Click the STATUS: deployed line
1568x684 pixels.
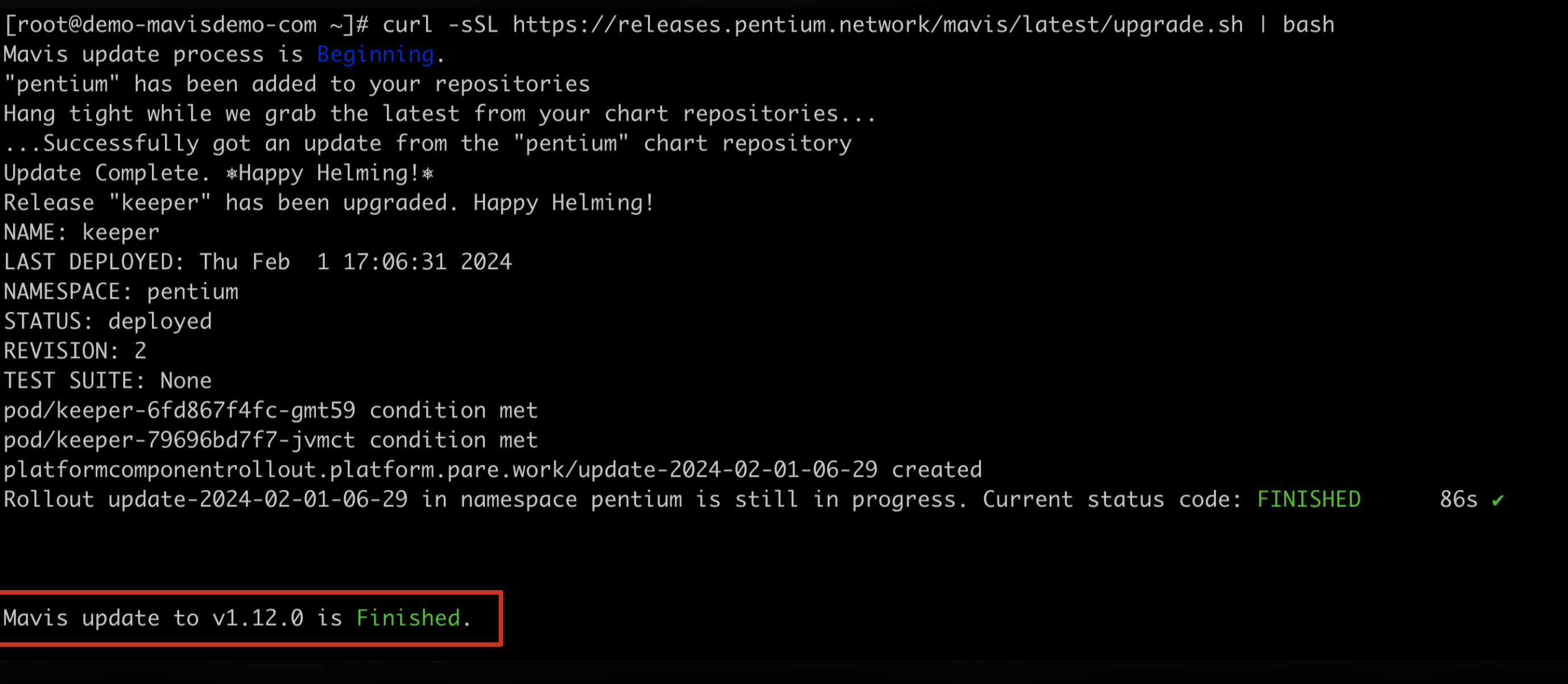[108, 322]
